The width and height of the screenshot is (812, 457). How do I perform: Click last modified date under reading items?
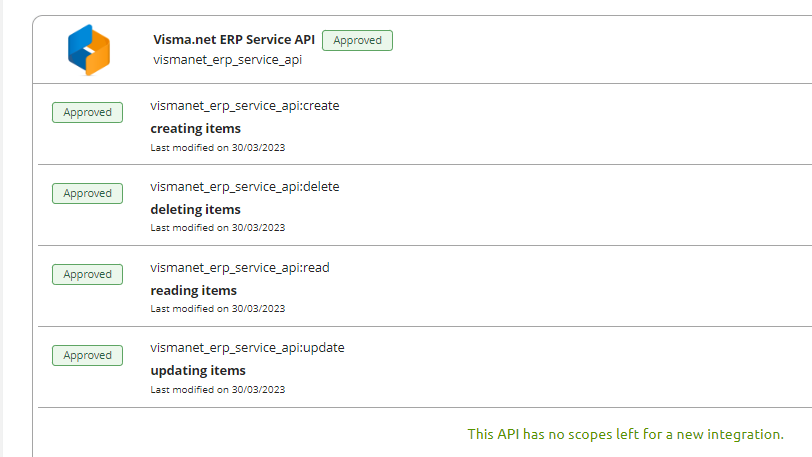tap(218, 309)
